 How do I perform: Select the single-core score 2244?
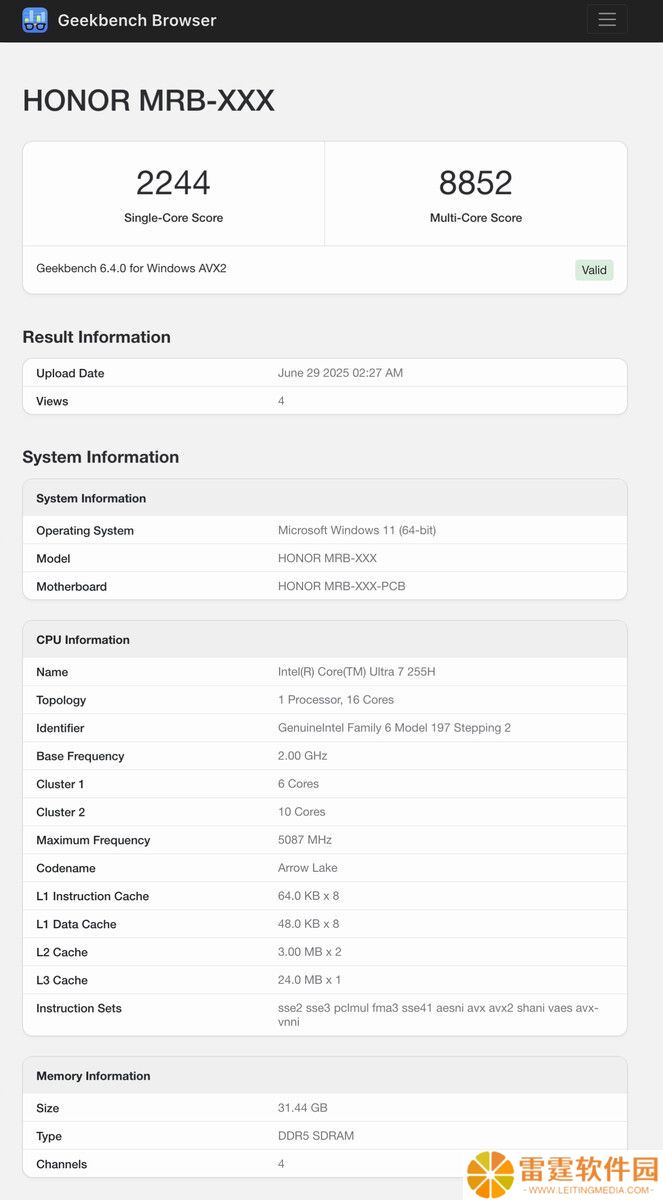pyautogui.click(x=173, y=182)
